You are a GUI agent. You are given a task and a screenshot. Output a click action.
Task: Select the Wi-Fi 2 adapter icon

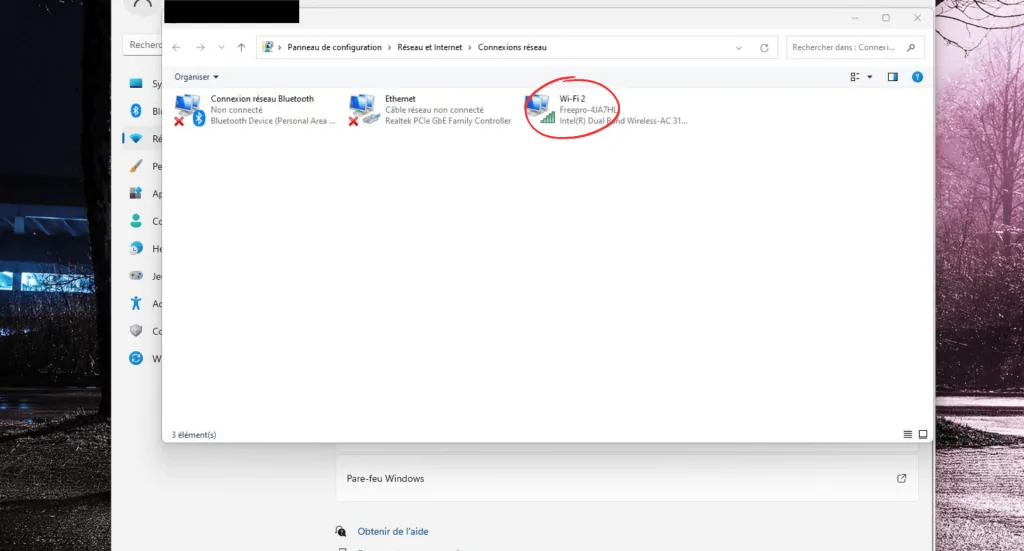[x=539, y=110]
